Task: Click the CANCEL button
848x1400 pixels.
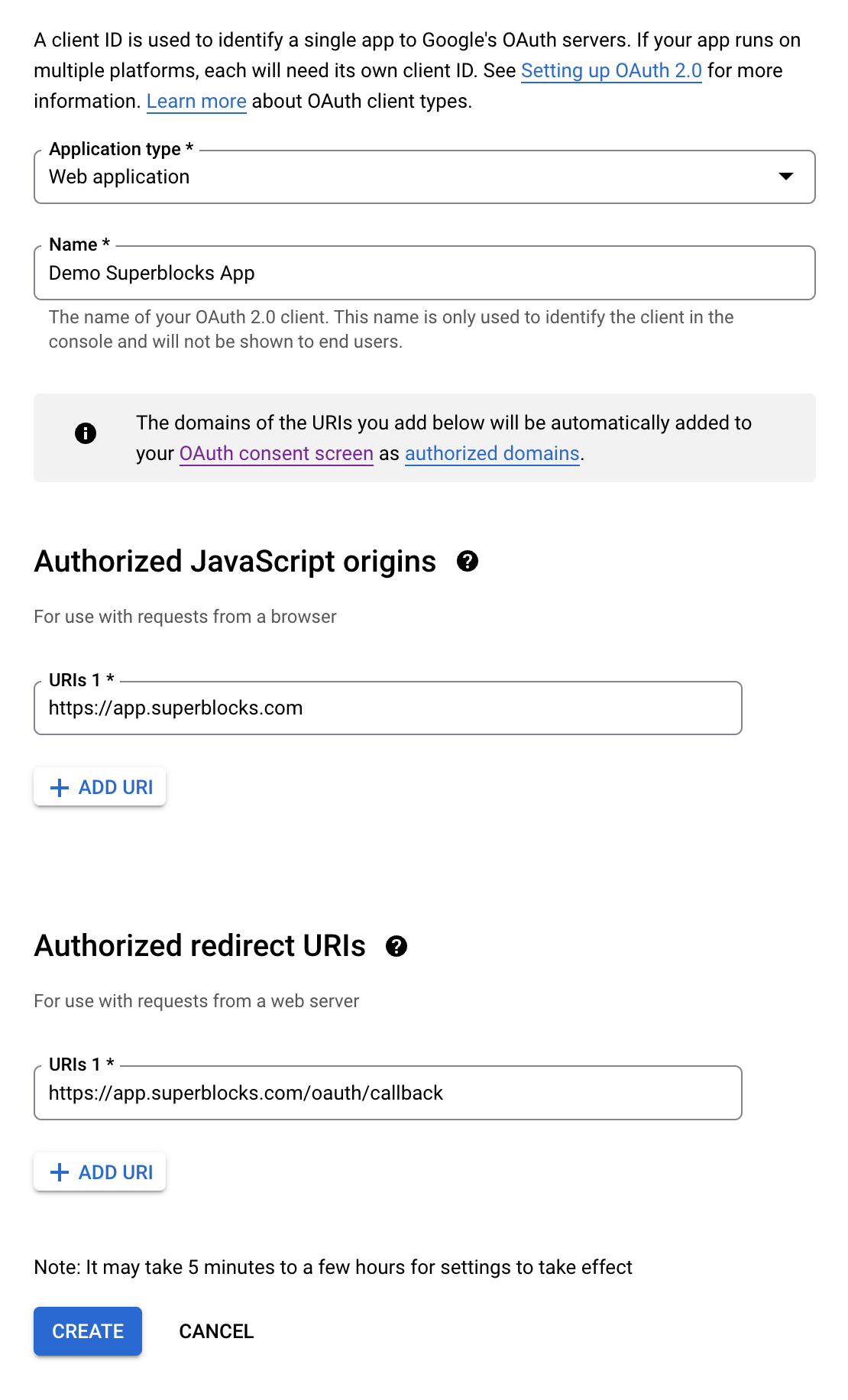Action: (x=216, y=1331)
